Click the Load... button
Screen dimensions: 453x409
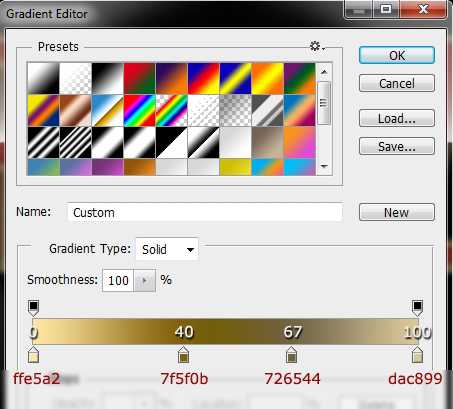coord(397,118)
